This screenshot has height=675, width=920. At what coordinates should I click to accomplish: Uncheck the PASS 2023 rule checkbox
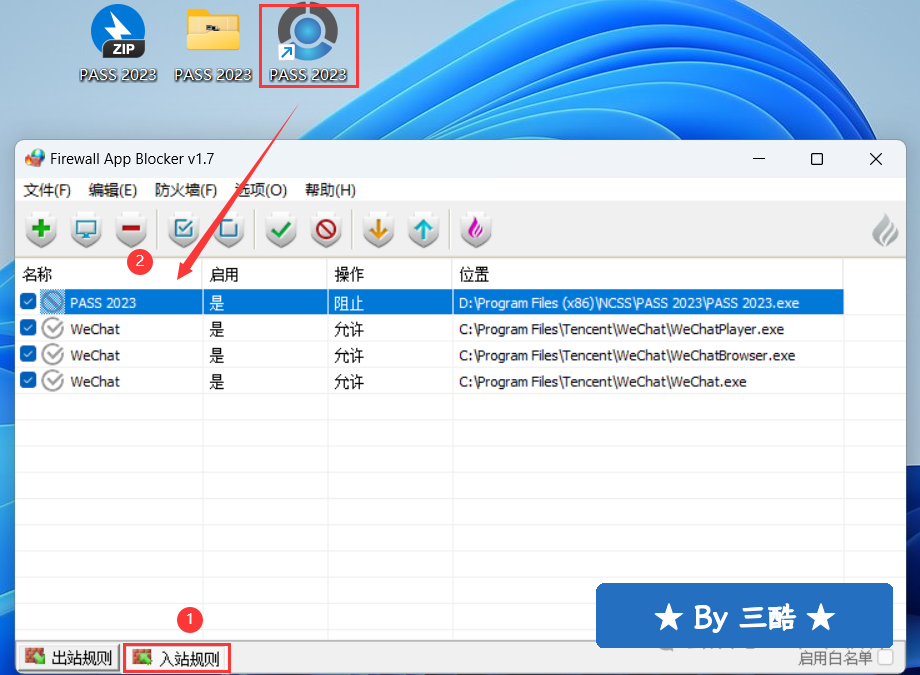tap(28, 302)
